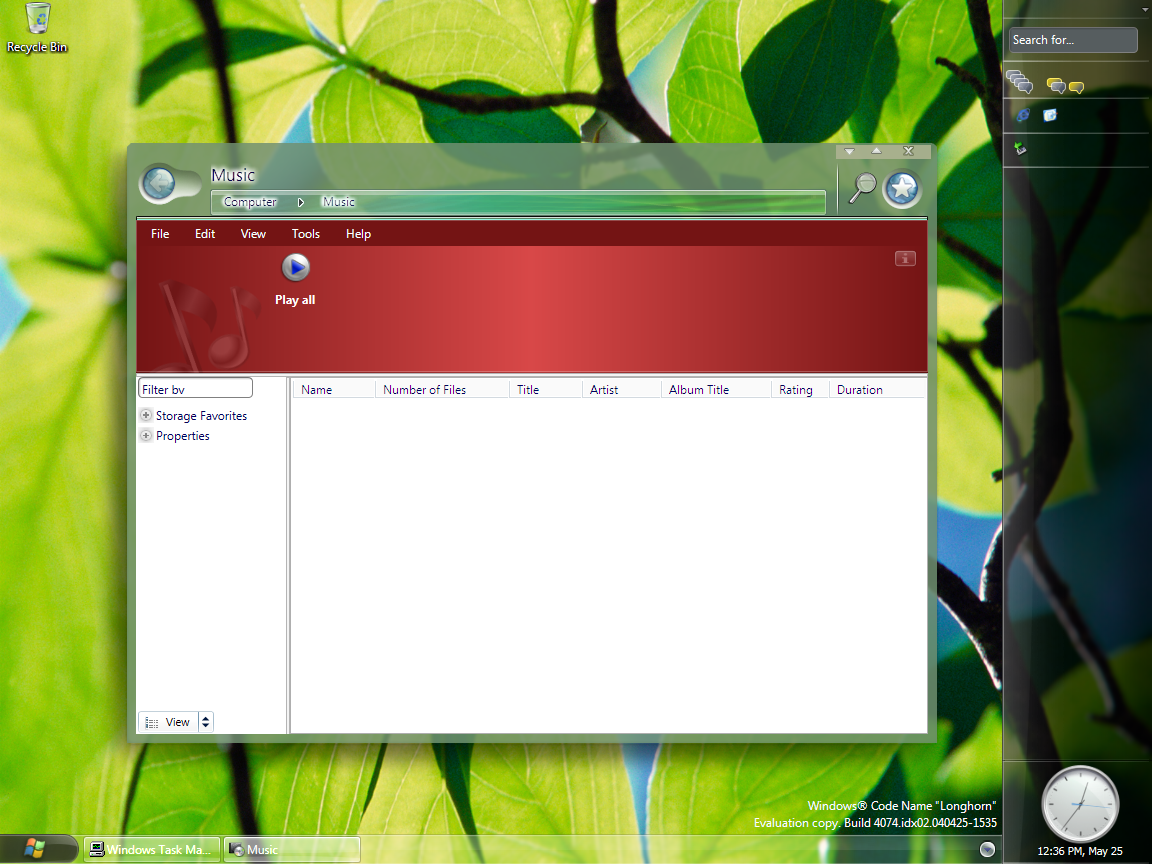This screenshot has height=864, width=1152.
Task: Open the Edit menu
Action: [205, 234]
